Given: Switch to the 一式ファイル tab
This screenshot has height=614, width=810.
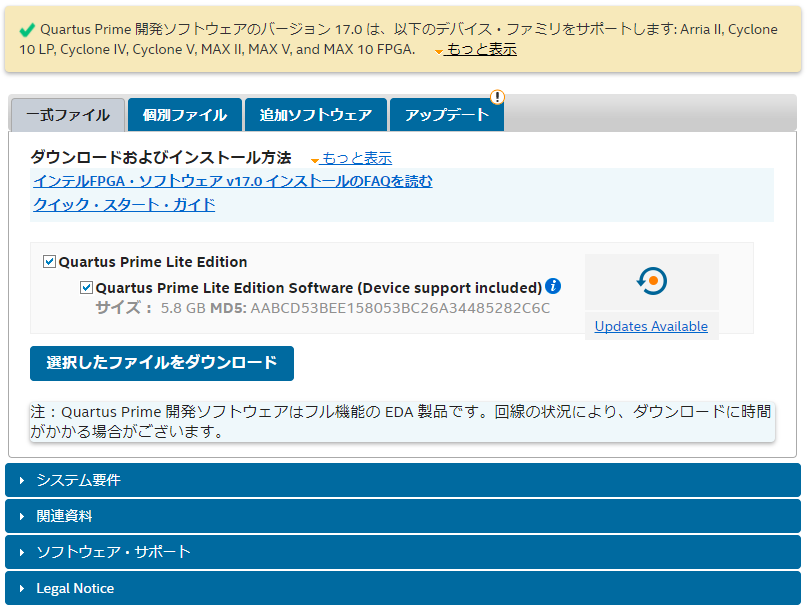Looking at the screenshot, I should [x=68, y=115].
